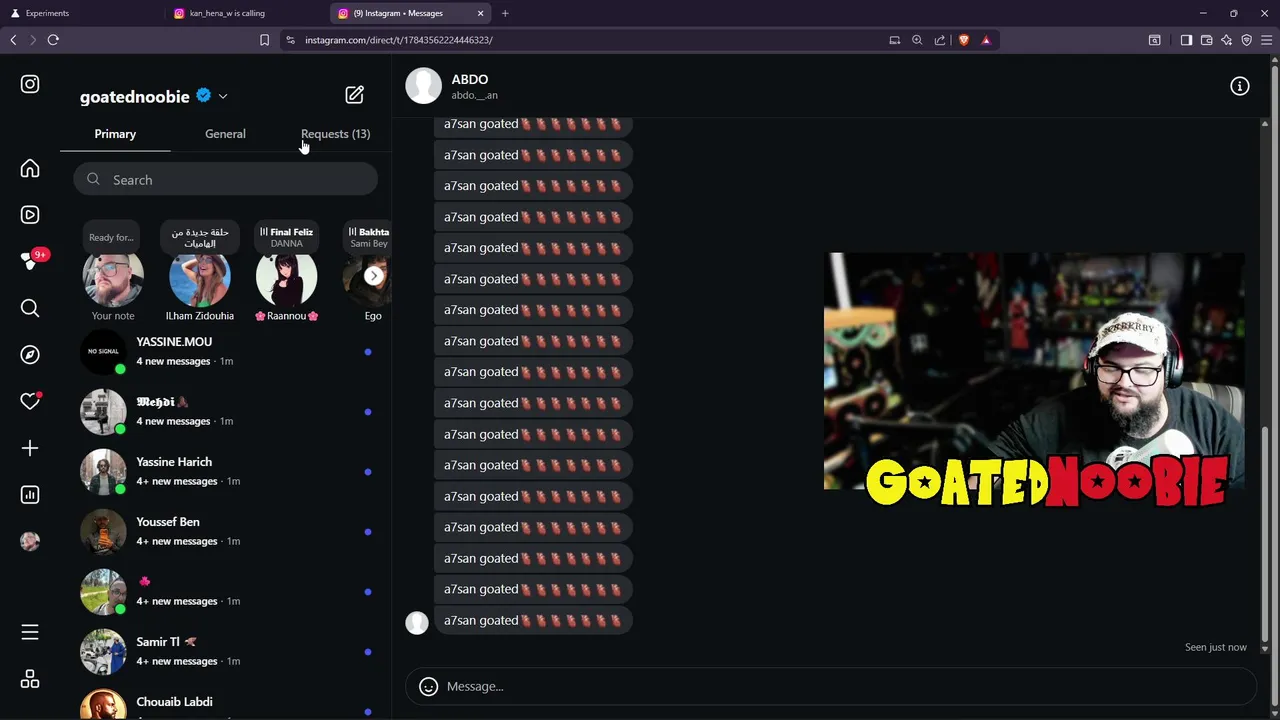1280x720 pixels.
Task: Open the Search magnifier in sidebar
Action: pos(30,308)
